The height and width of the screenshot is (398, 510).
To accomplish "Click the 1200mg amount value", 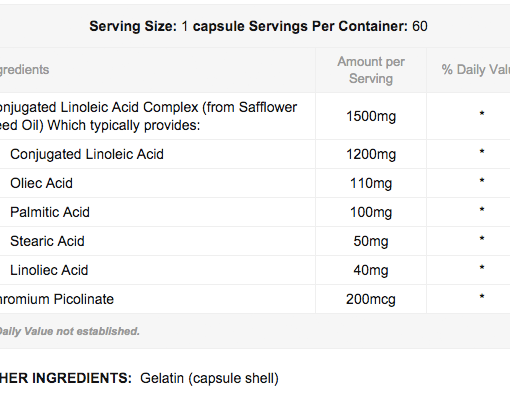I will 371,154.
